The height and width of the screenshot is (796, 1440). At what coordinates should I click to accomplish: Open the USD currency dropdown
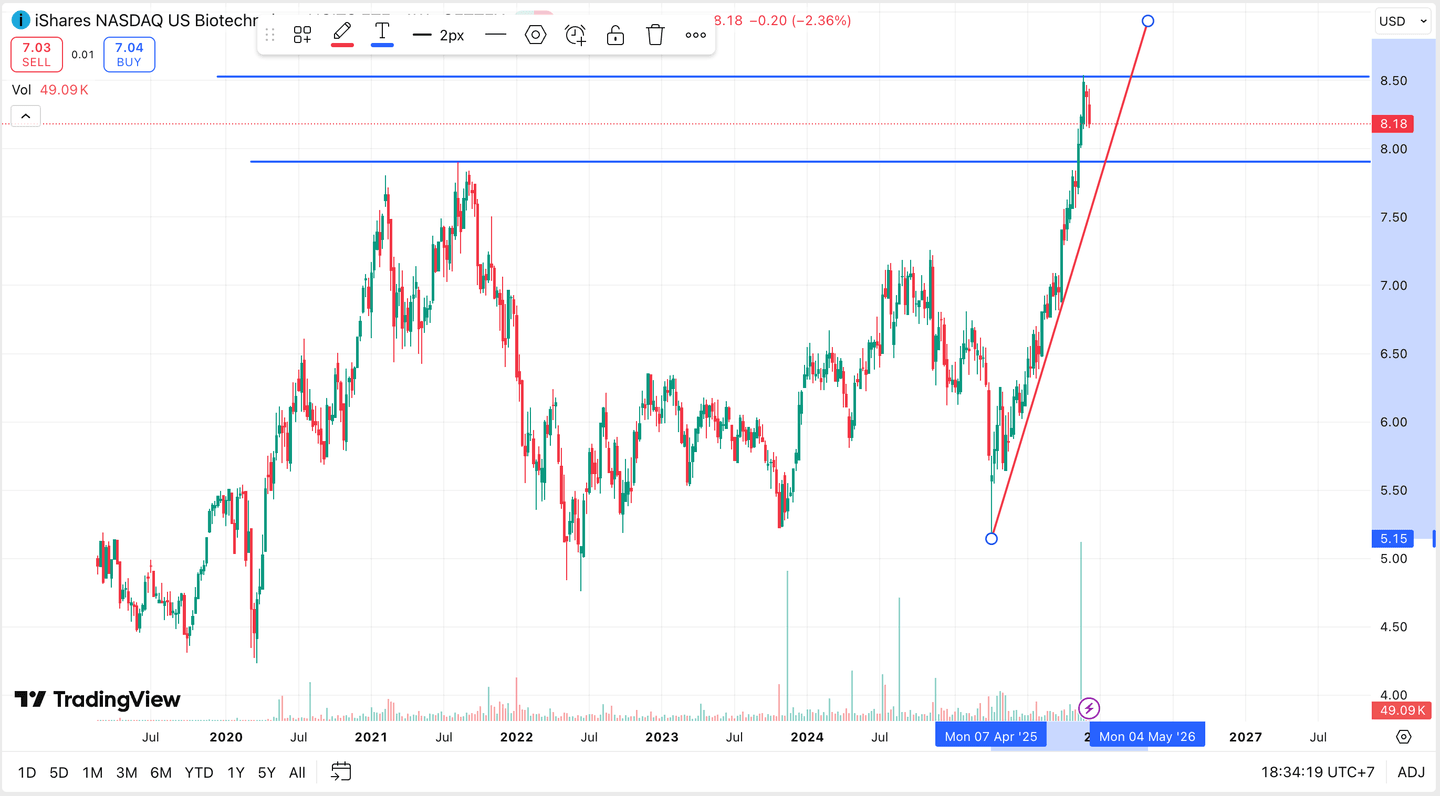[x=1404, y=21]
